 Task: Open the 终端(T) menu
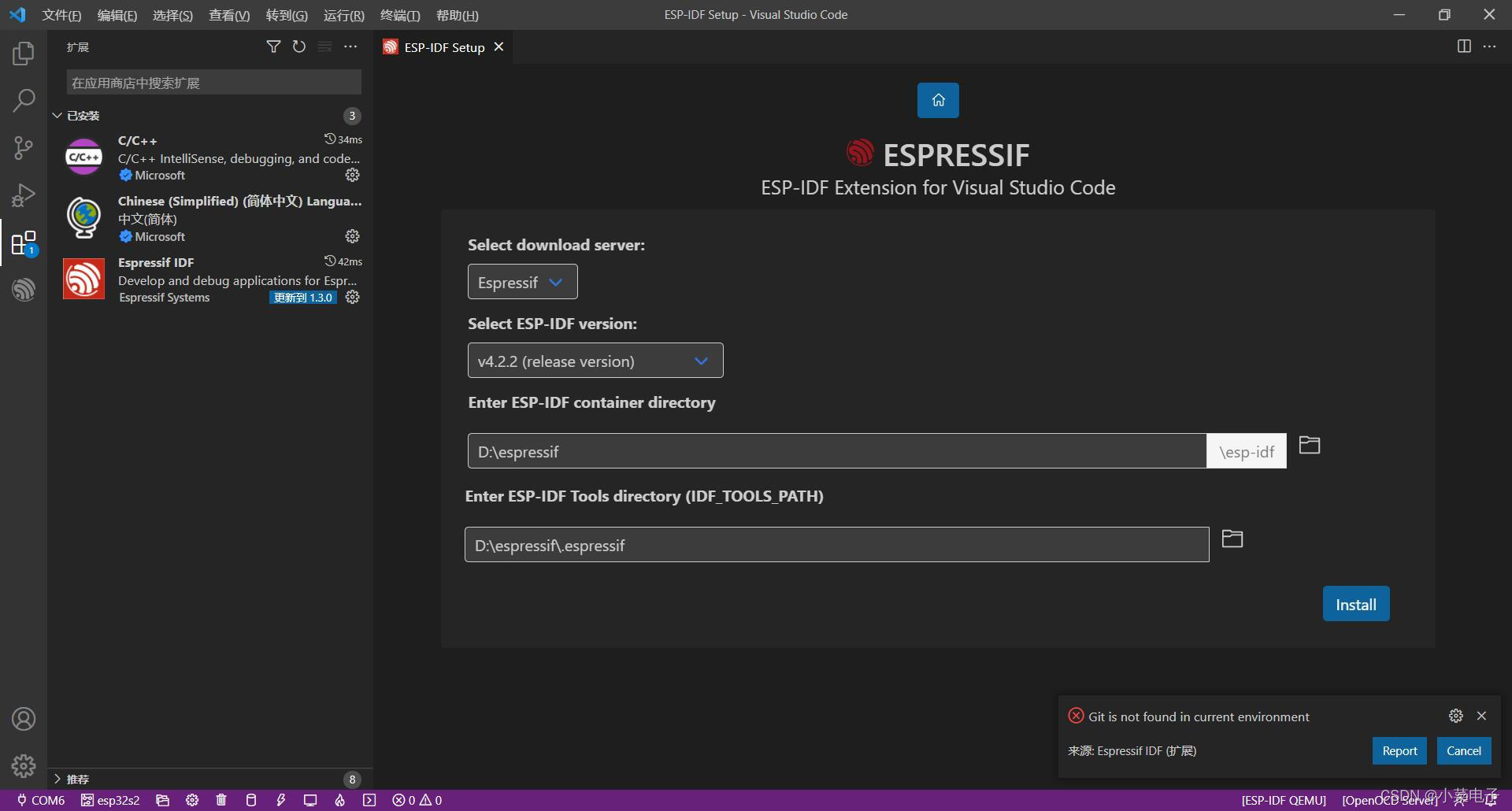(x=400, y=15)
